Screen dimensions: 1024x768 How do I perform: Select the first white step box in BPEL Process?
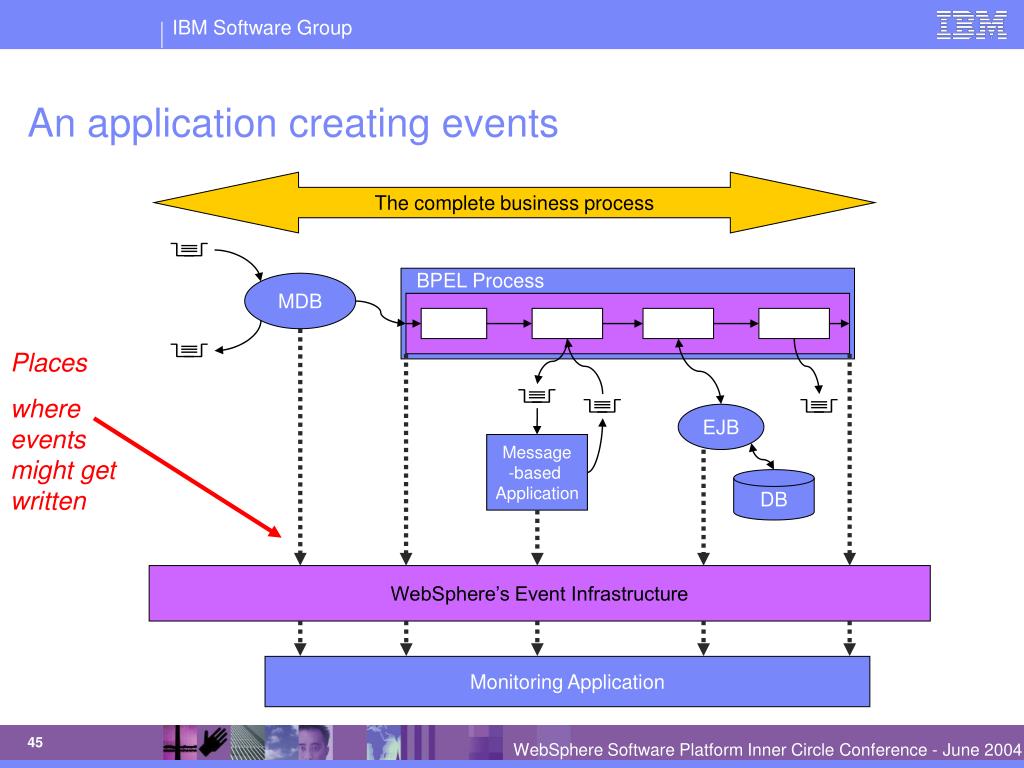(454, 323)
